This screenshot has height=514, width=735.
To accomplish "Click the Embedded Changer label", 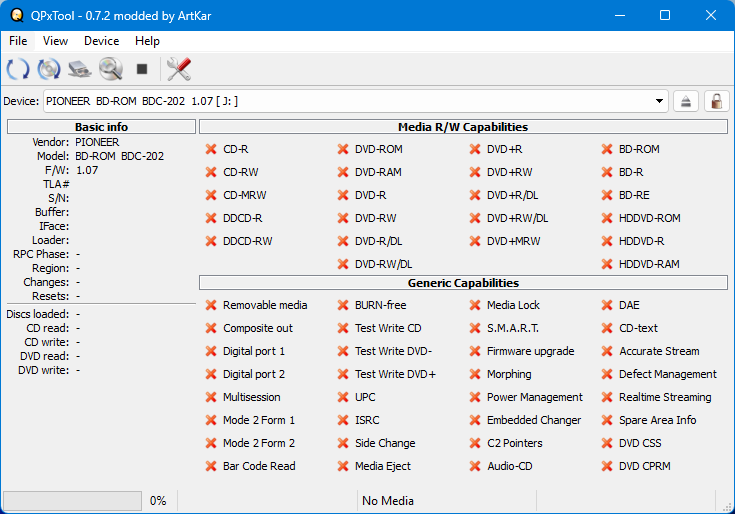I will (x=534, y=420).
